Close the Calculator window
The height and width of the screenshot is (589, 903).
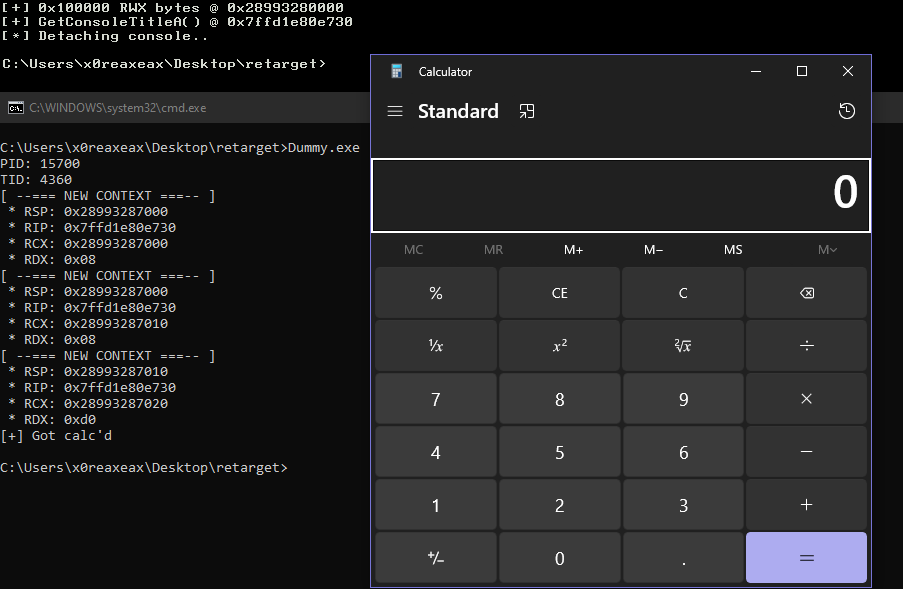848,71
